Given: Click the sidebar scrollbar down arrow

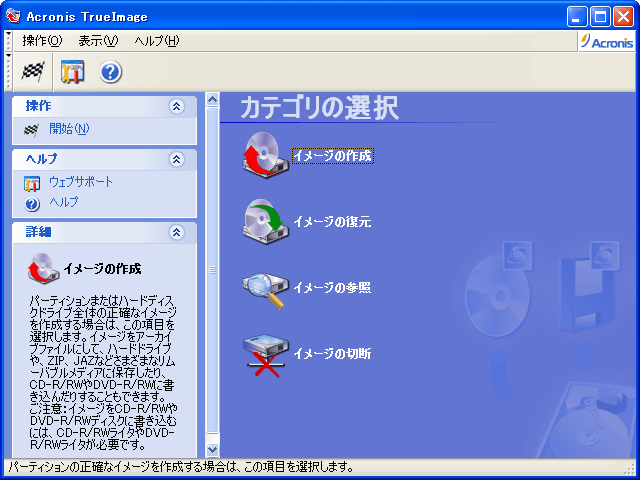Looking at the screenshot, I should coord(212,450).
